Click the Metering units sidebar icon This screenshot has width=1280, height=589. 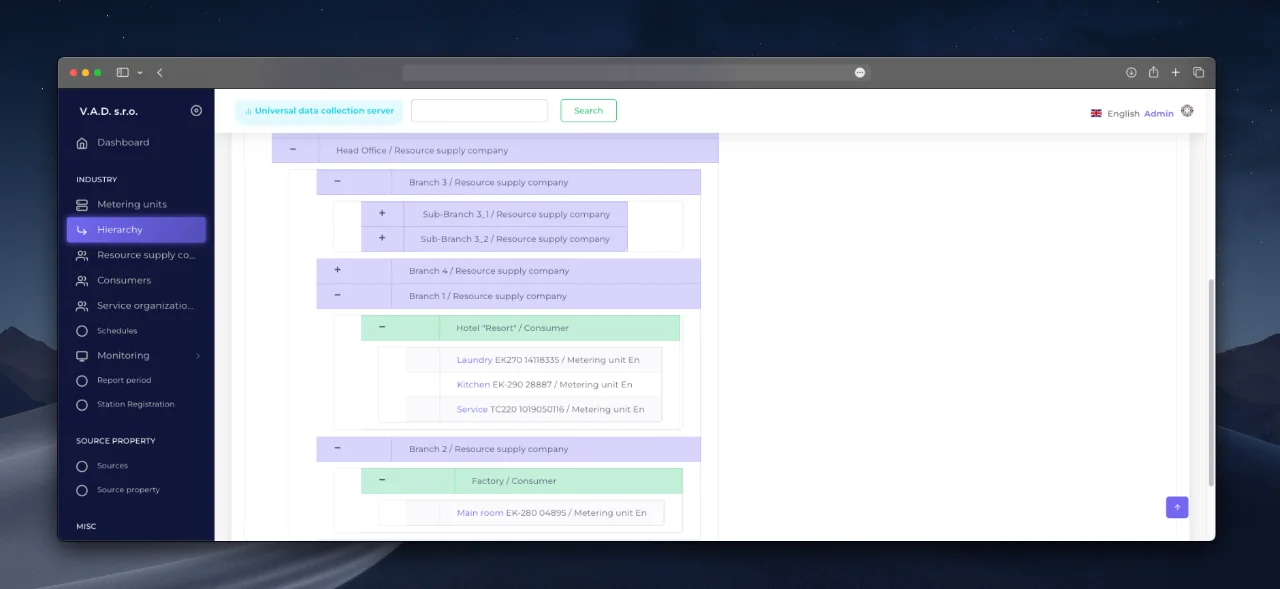tap(82, 205)
